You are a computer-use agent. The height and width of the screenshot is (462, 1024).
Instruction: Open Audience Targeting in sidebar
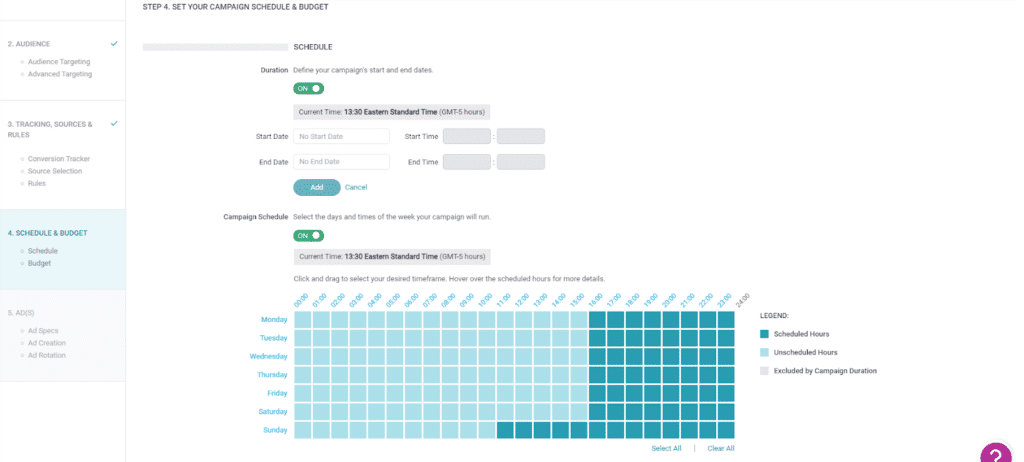coord(59,62)
